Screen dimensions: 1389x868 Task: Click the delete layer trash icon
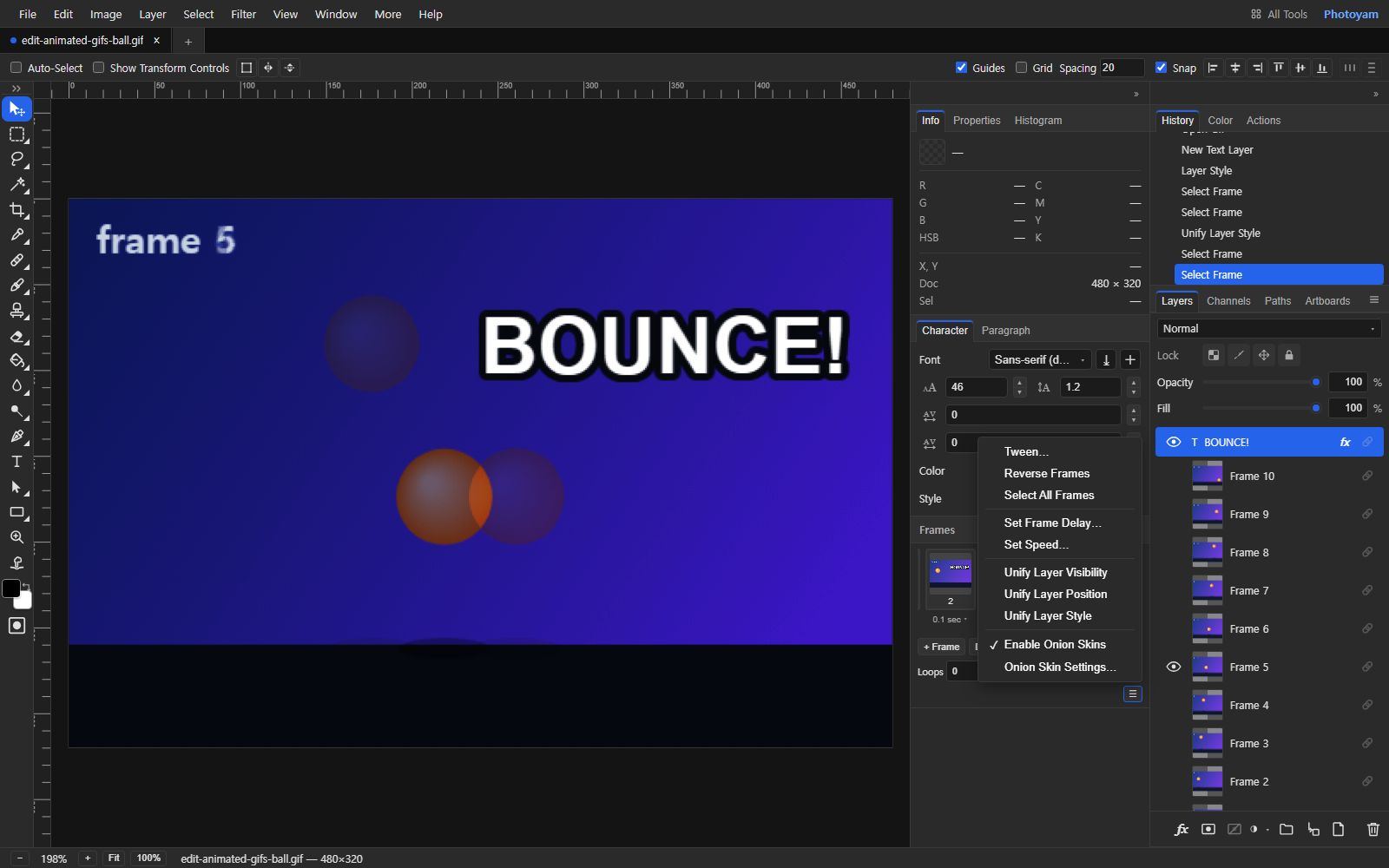[x=1373, y=830]
